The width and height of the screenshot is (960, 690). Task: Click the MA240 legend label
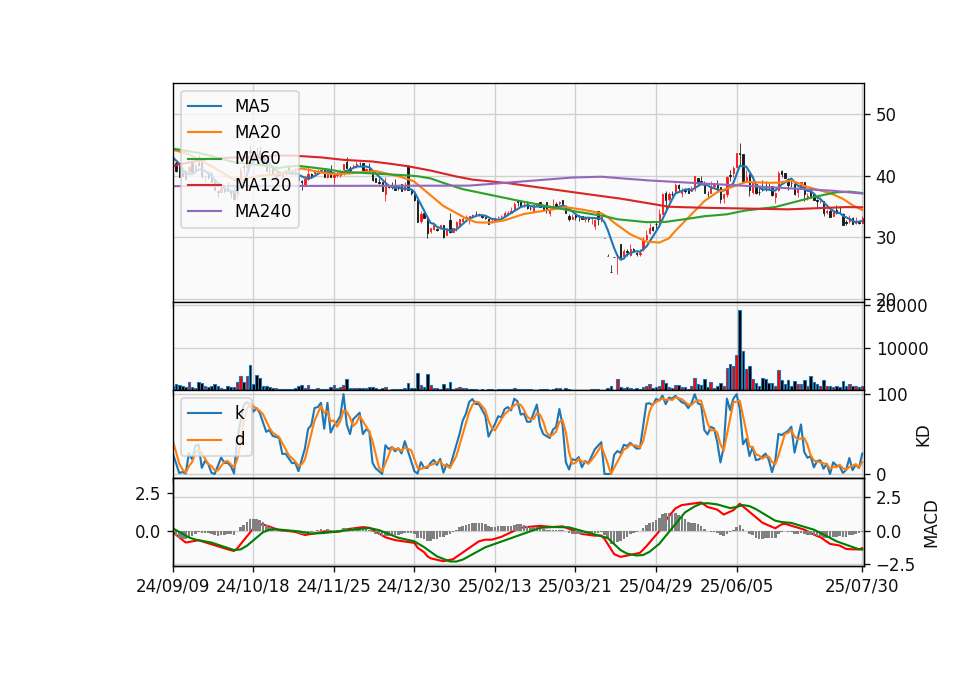pyautogui.click(x=263, y=211)
